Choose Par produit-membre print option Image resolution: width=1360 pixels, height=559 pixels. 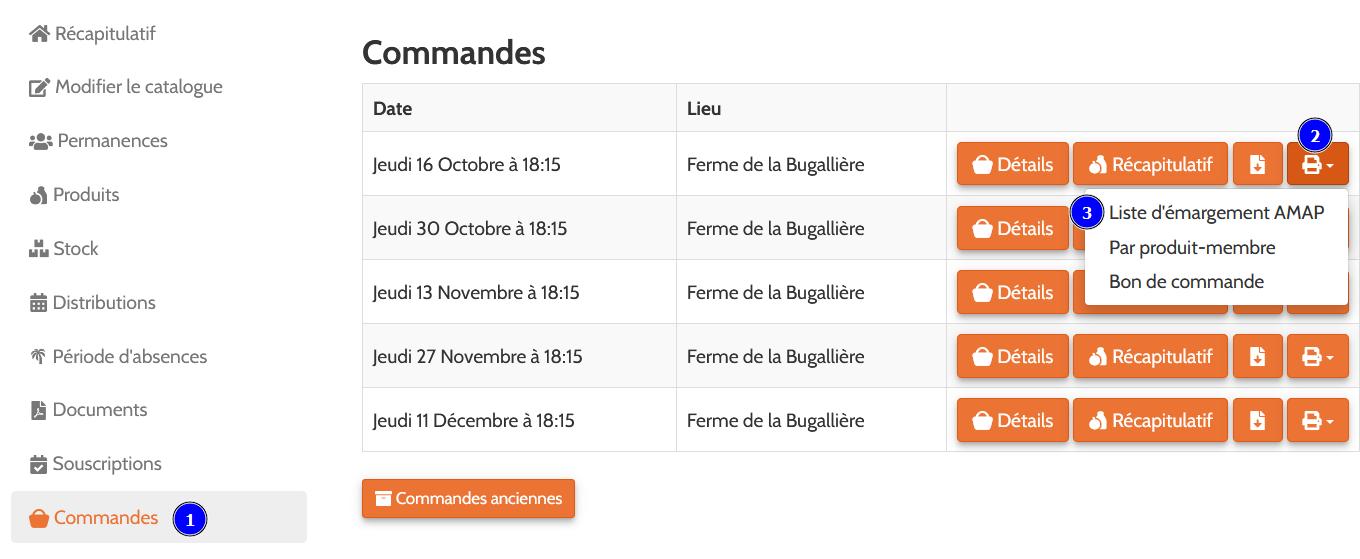point(1192,247)
